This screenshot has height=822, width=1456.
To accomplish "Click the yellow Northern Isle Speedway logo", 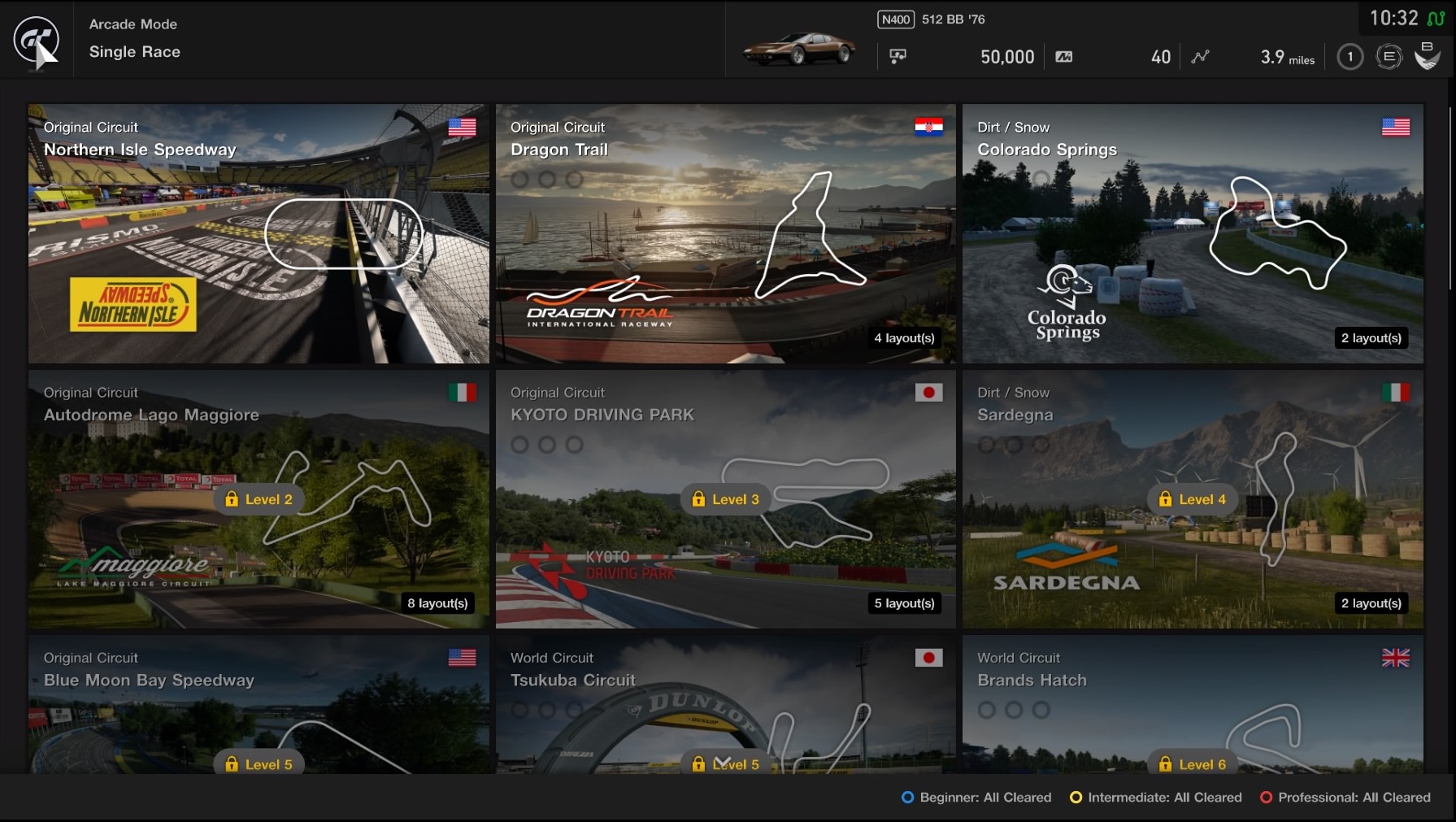I will tap(133, 305).
